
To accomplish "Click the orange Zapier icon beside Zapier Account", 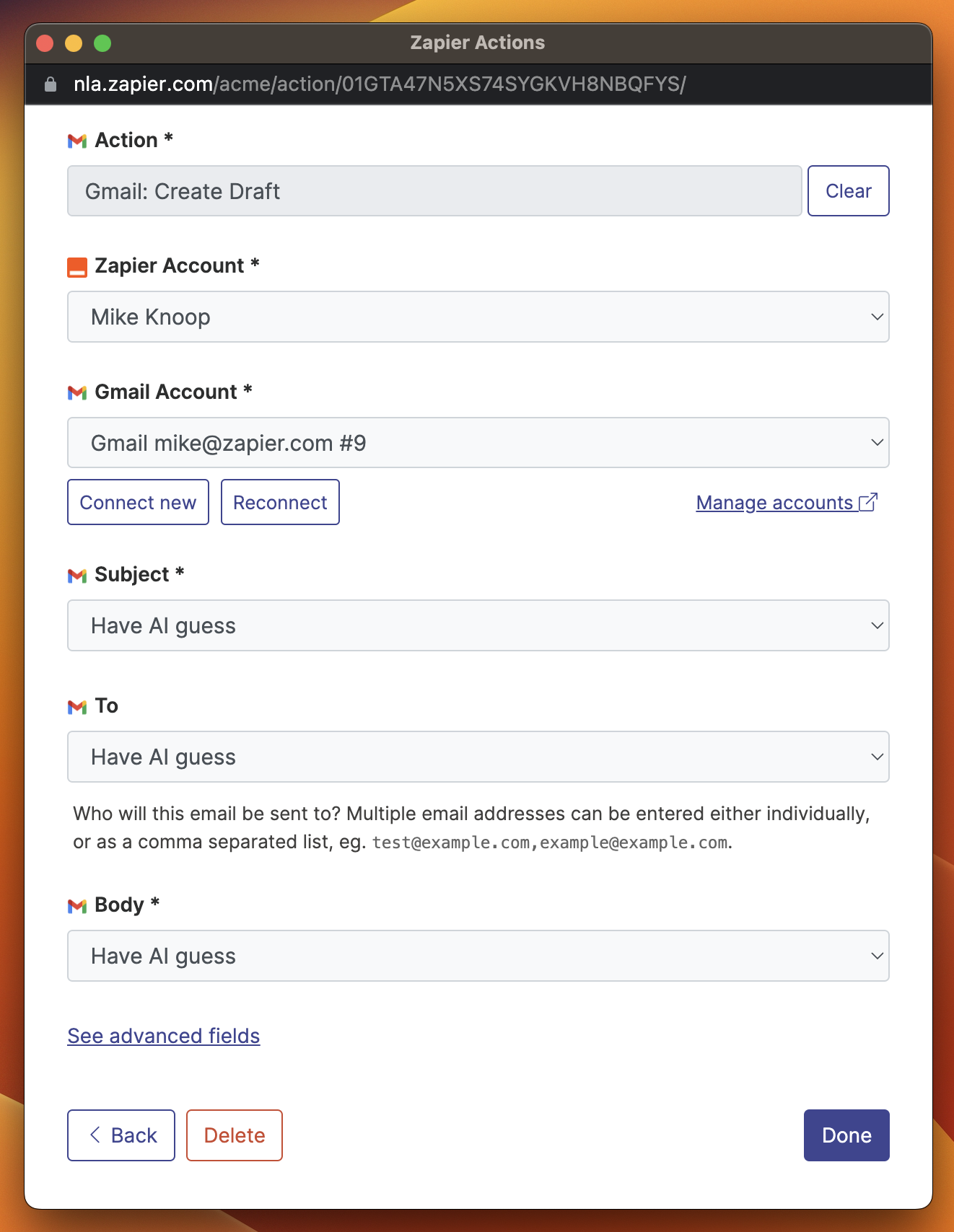I will pos(77,267).
